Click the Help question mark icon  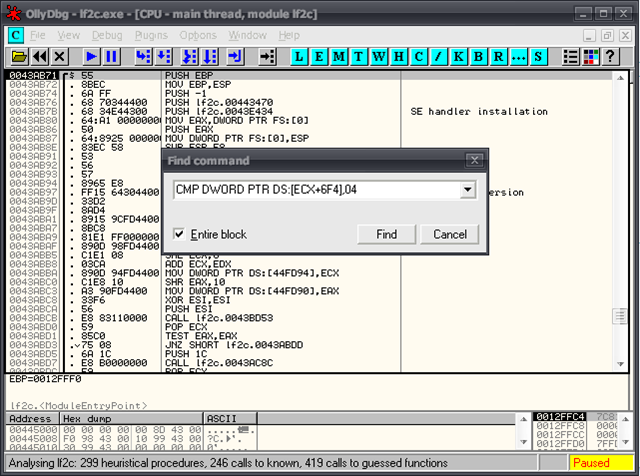point(610,56)
